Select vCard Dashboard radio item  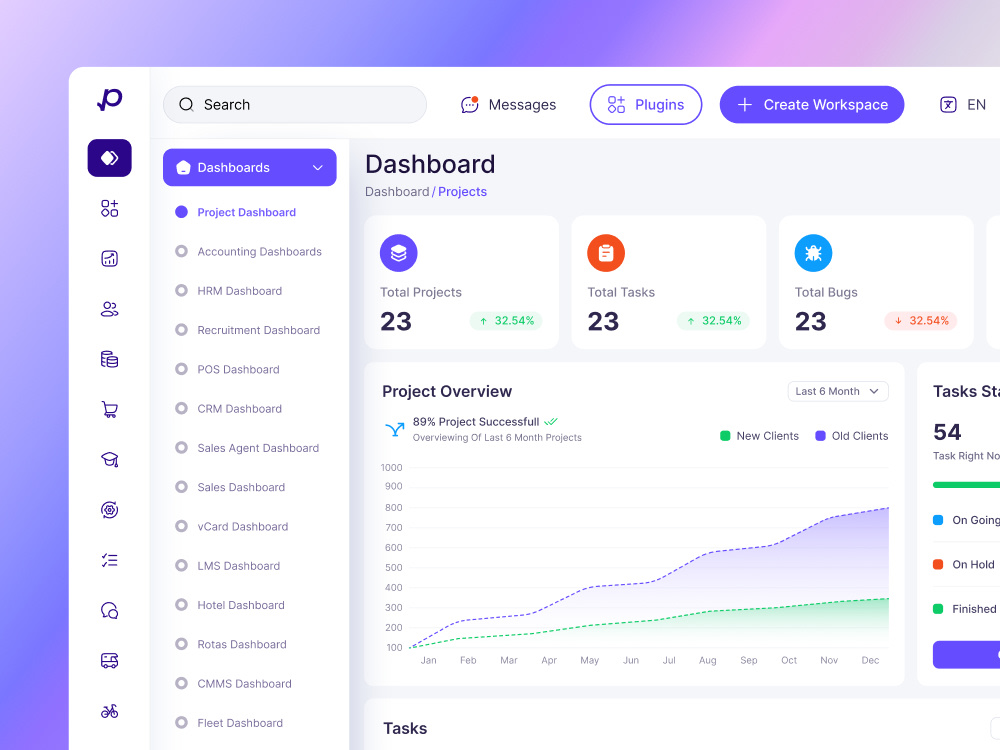click(182, 526)
